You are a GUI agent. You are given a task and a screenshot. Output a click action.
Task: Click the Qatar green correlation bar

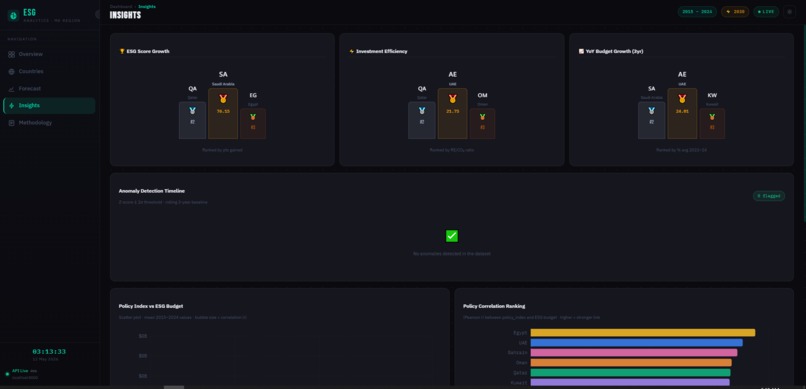[630, 373]
